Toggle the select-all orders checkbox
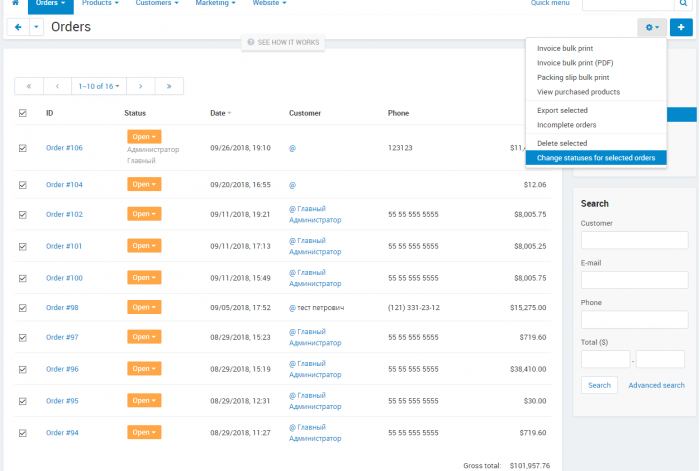 pos(23,113)
